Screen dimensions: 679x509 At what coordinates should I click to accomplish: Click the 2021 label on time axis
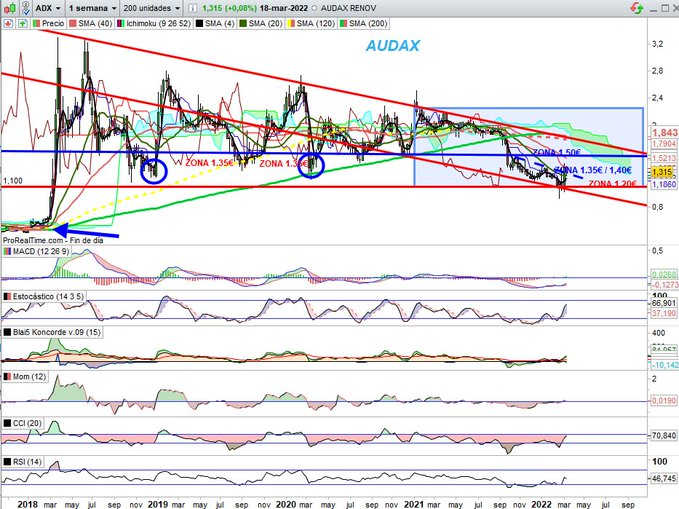tap(414, 504)
